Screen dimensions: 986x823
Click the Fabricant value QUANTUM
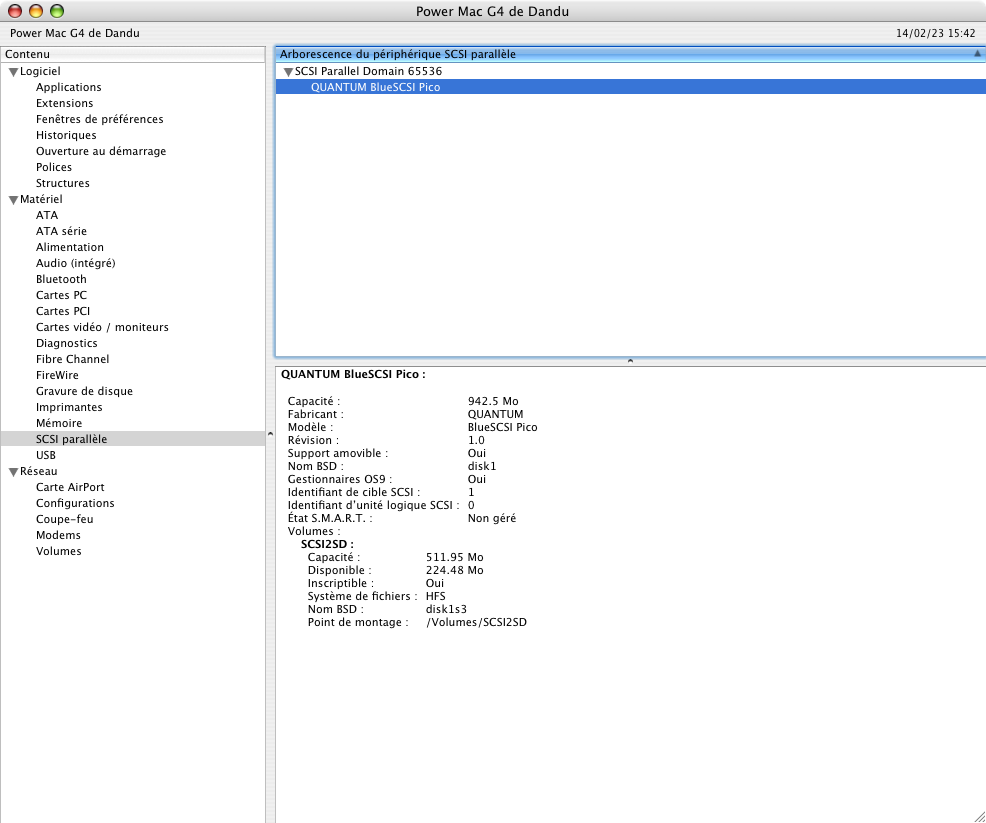496,414
